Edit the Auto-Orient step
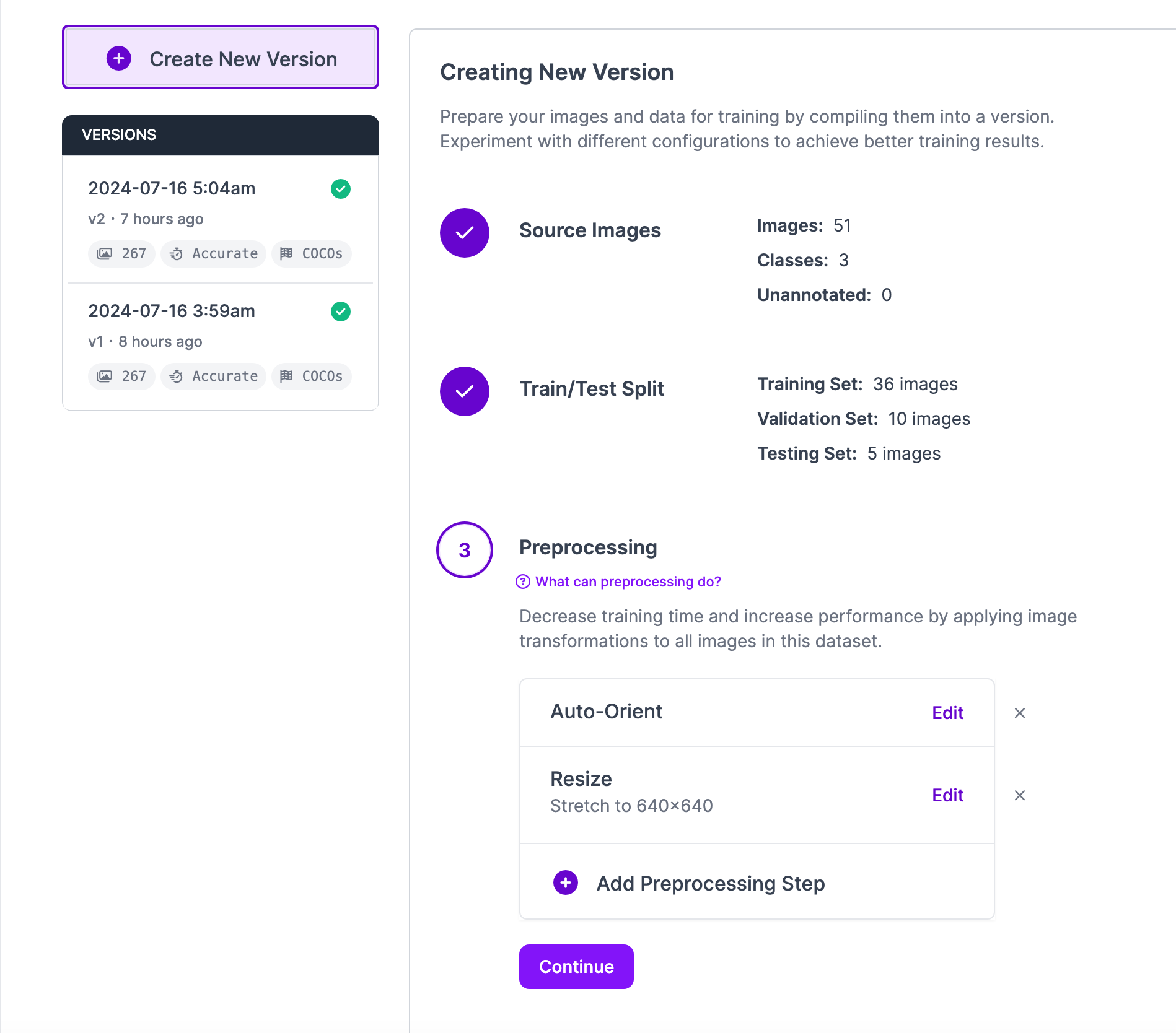 tap(947, 713)
